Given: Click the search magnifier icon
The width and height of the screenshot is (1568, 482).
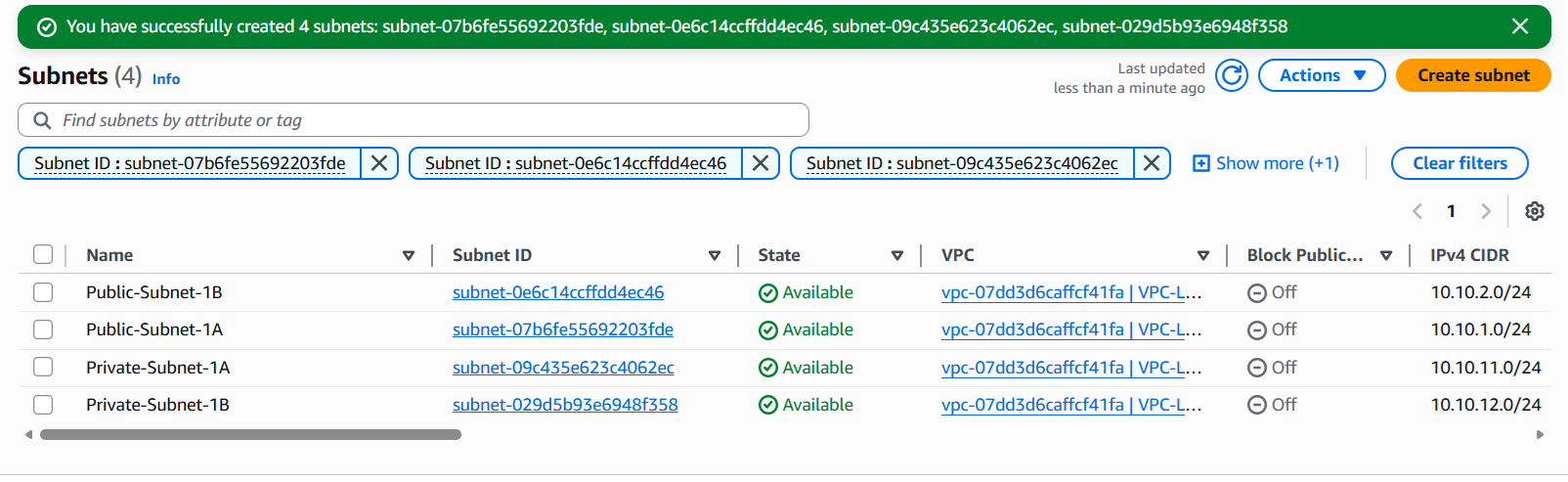Looking at the screenshot, I should point(42,120).
